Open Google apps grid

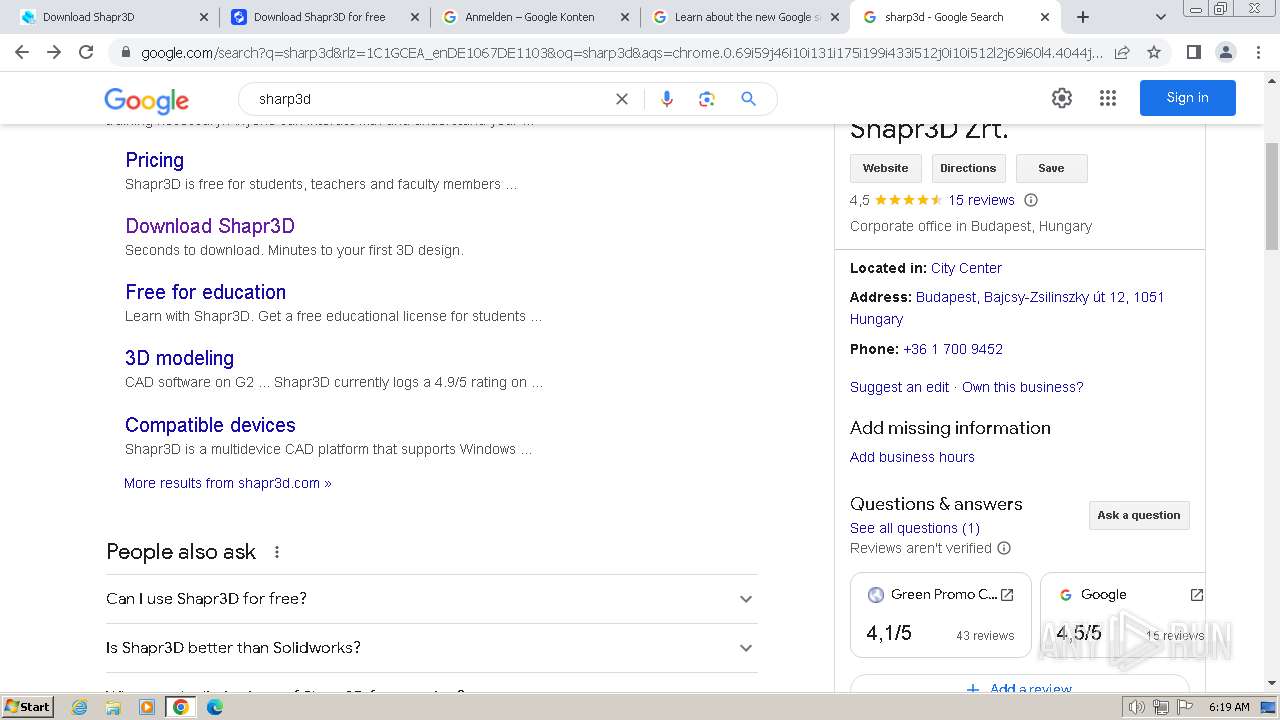pos(1107,98)
